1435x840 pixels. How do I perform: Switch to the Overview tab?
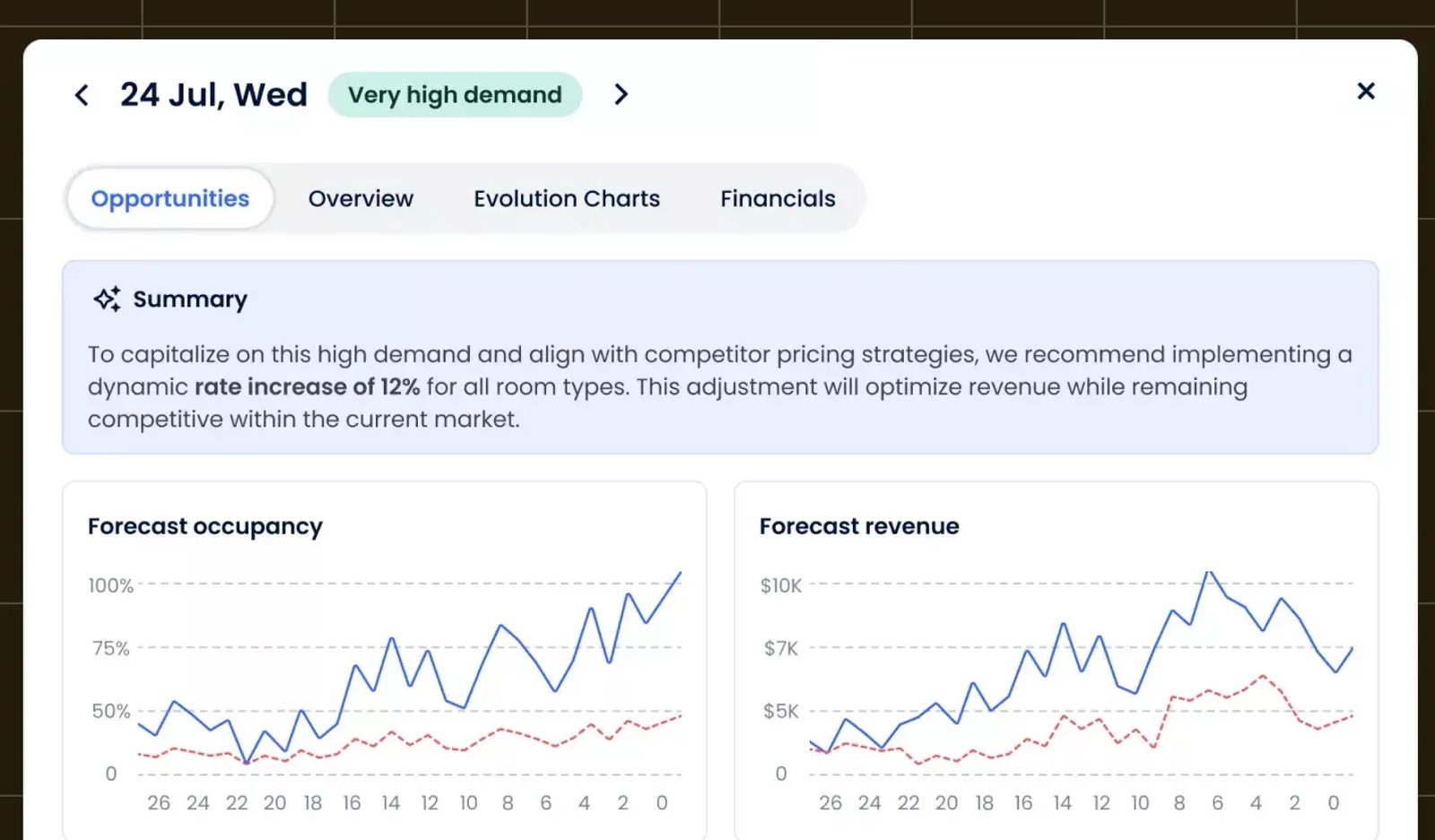pos(361,198)
